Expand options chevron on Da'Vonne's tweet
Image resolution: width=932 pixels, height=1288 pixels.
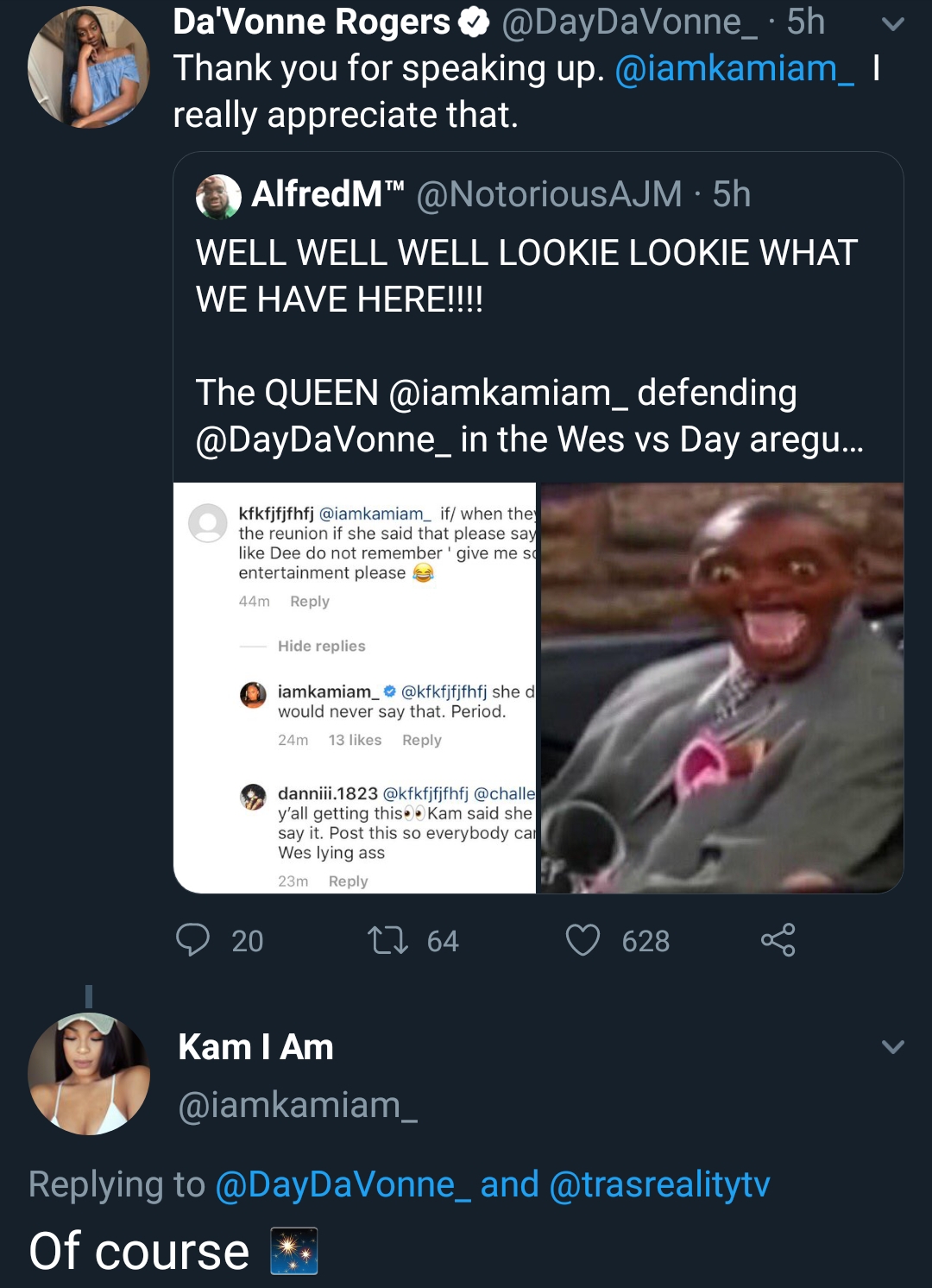click(893, 24)
